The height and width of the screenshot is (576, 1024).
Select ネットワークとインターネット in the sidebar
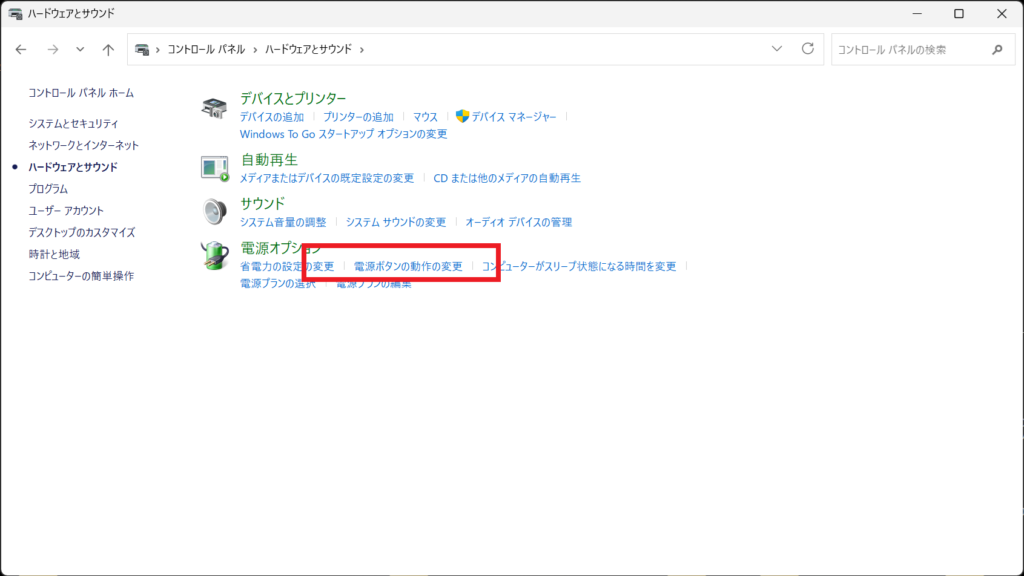point(83,145)
